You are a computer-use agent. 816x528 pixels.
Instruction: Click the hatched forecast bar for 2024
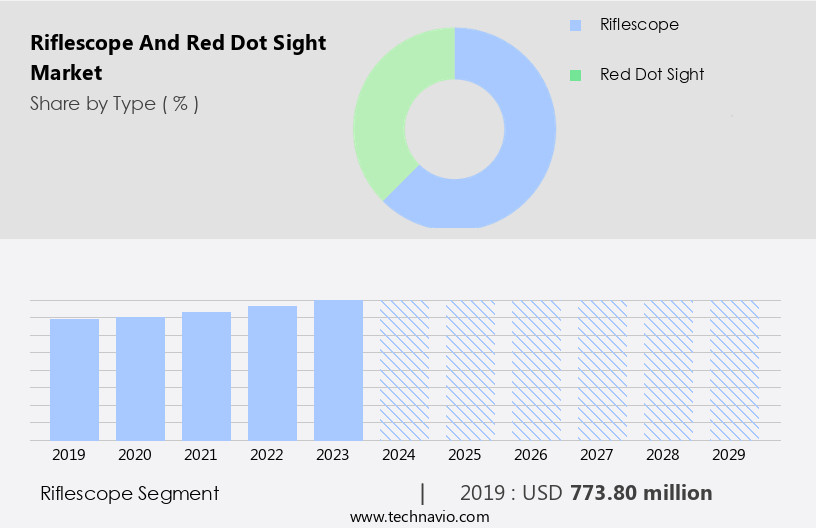click(404, 370)
